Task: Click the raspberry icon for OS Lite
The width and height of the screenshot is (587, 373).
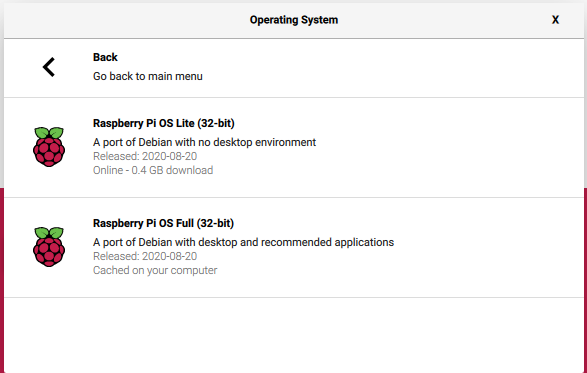Action: point(49,147)
